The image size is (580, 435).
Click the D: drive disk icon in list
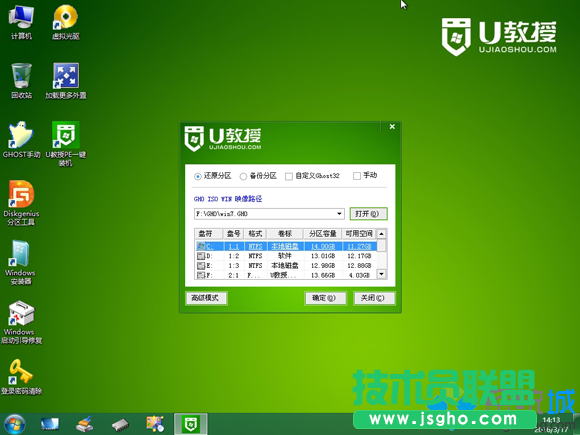pyautogui.click(x=201, y=256)
